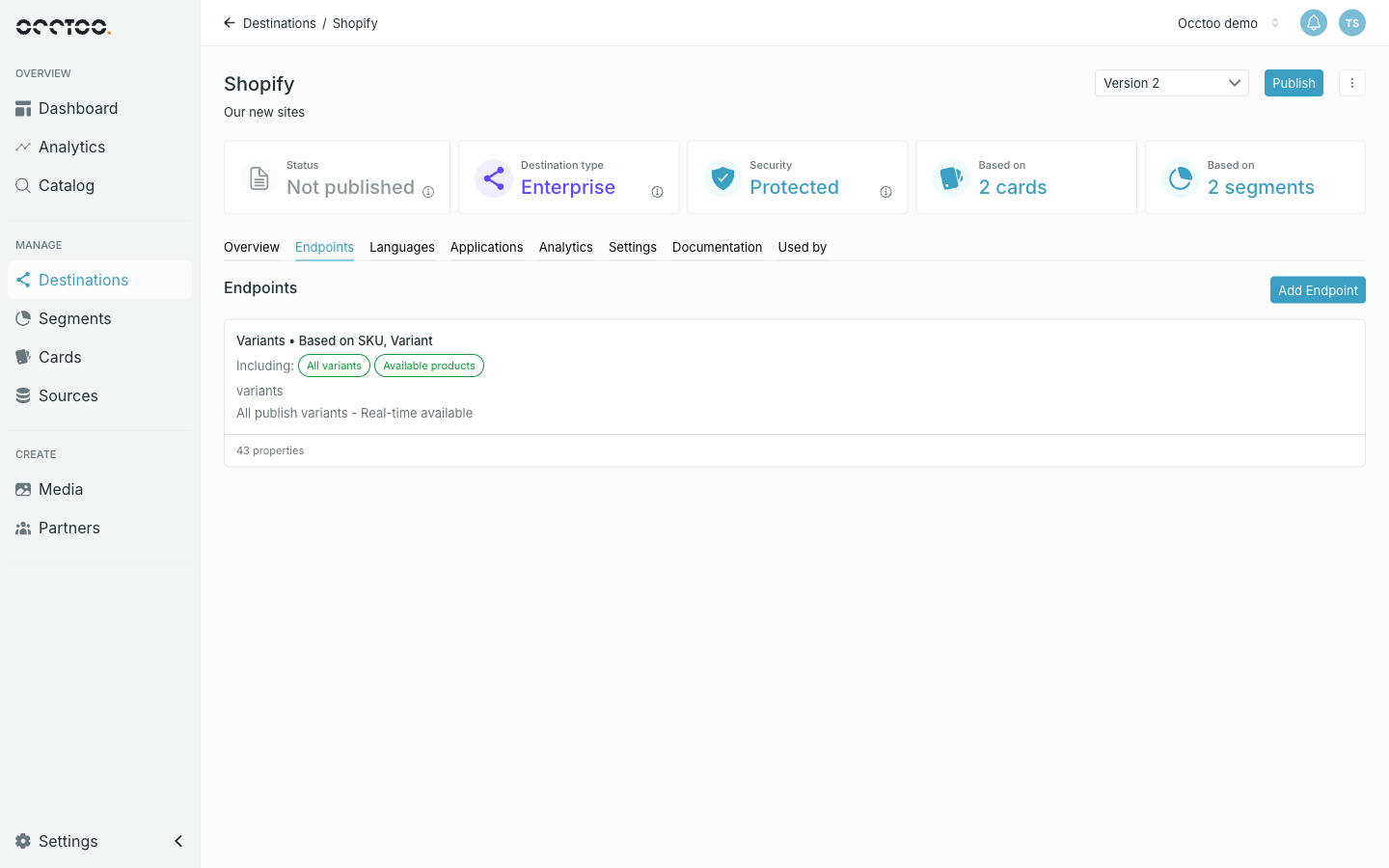Click the Available products tag
The width and height of the screenshot is (1389, 868).
429,366
